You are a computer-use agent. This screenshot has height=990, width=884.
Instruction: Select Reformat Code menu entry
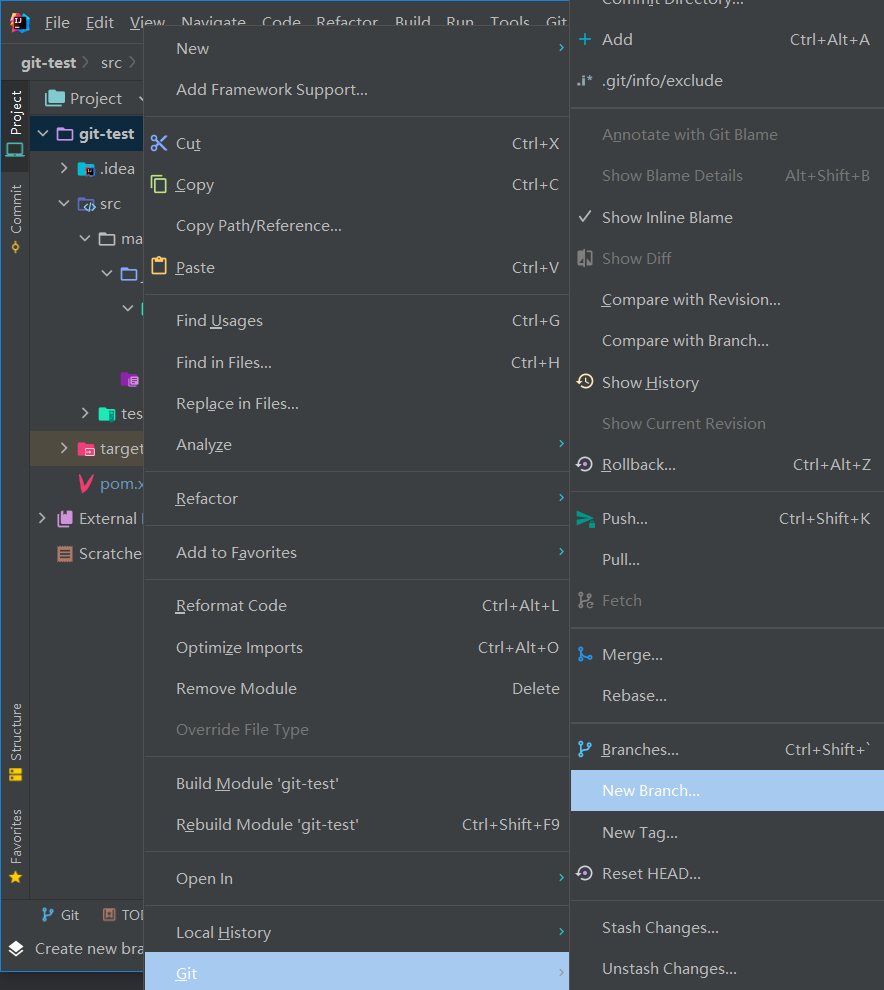coord(357,605)
